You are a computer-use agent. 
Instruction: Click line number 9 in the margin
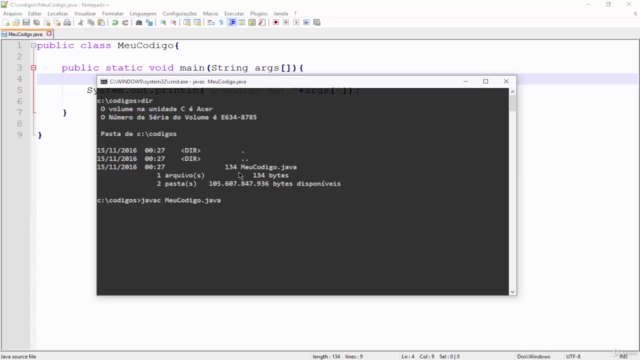pyautogui.click(x=19, y=135)
